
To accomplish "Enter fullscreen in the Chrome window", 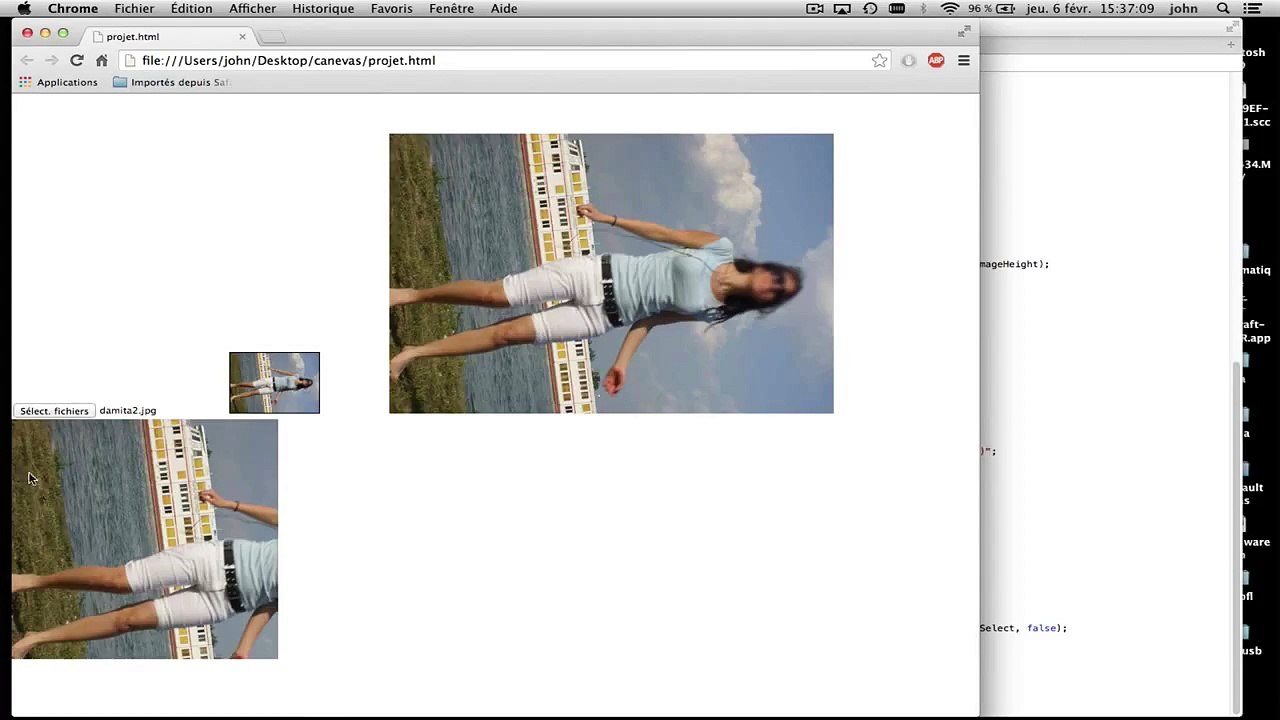I will pyautogui.click(x=965, y=31).
